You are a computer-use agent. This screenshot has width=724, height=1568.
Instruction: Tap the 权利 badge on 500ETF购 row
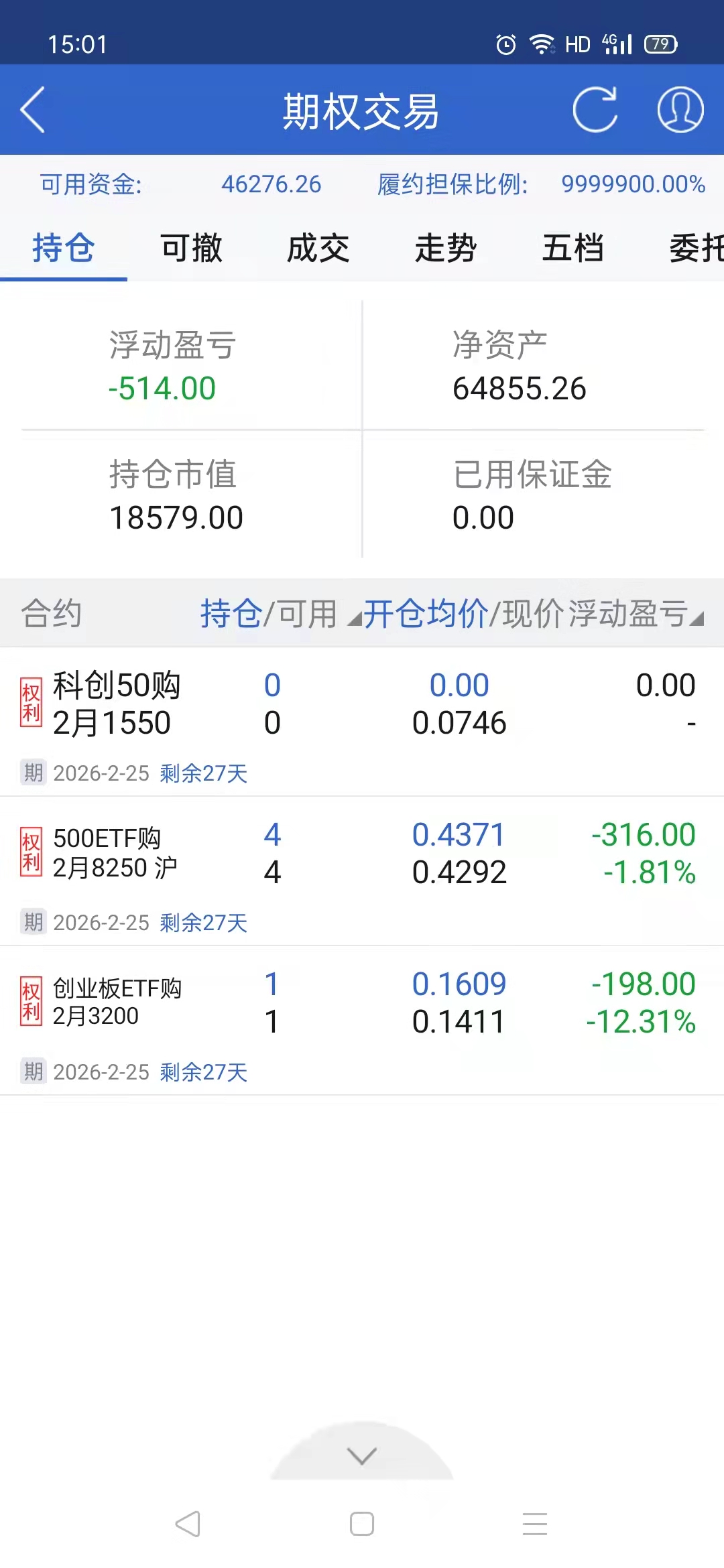point(31,852)
